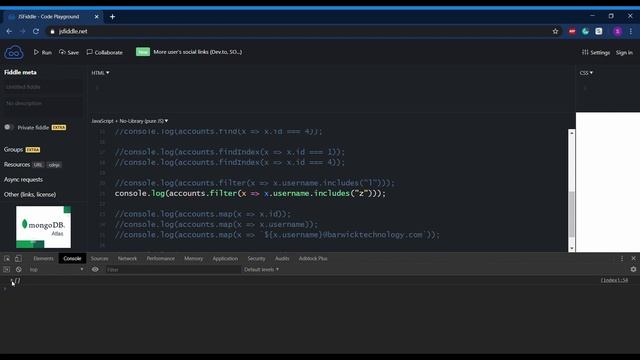
Task: Select the JSFiddle Code Playground tab
Action: click(53, 17)
